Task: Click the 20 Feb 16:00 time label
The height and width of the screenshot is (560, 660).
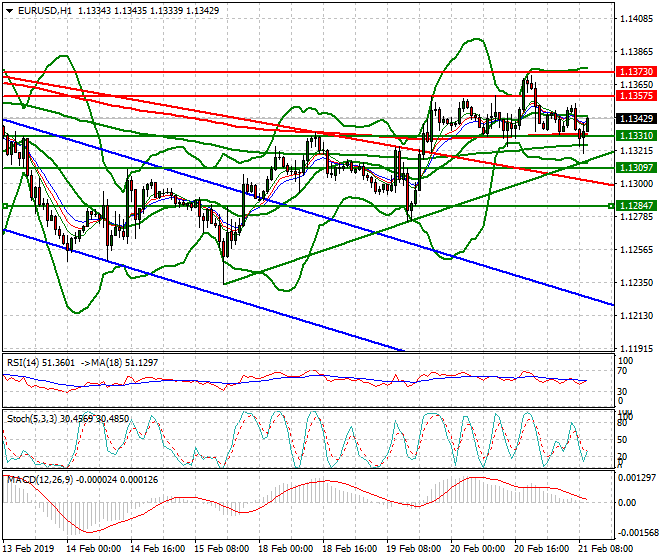Action: tap(541, 549)
